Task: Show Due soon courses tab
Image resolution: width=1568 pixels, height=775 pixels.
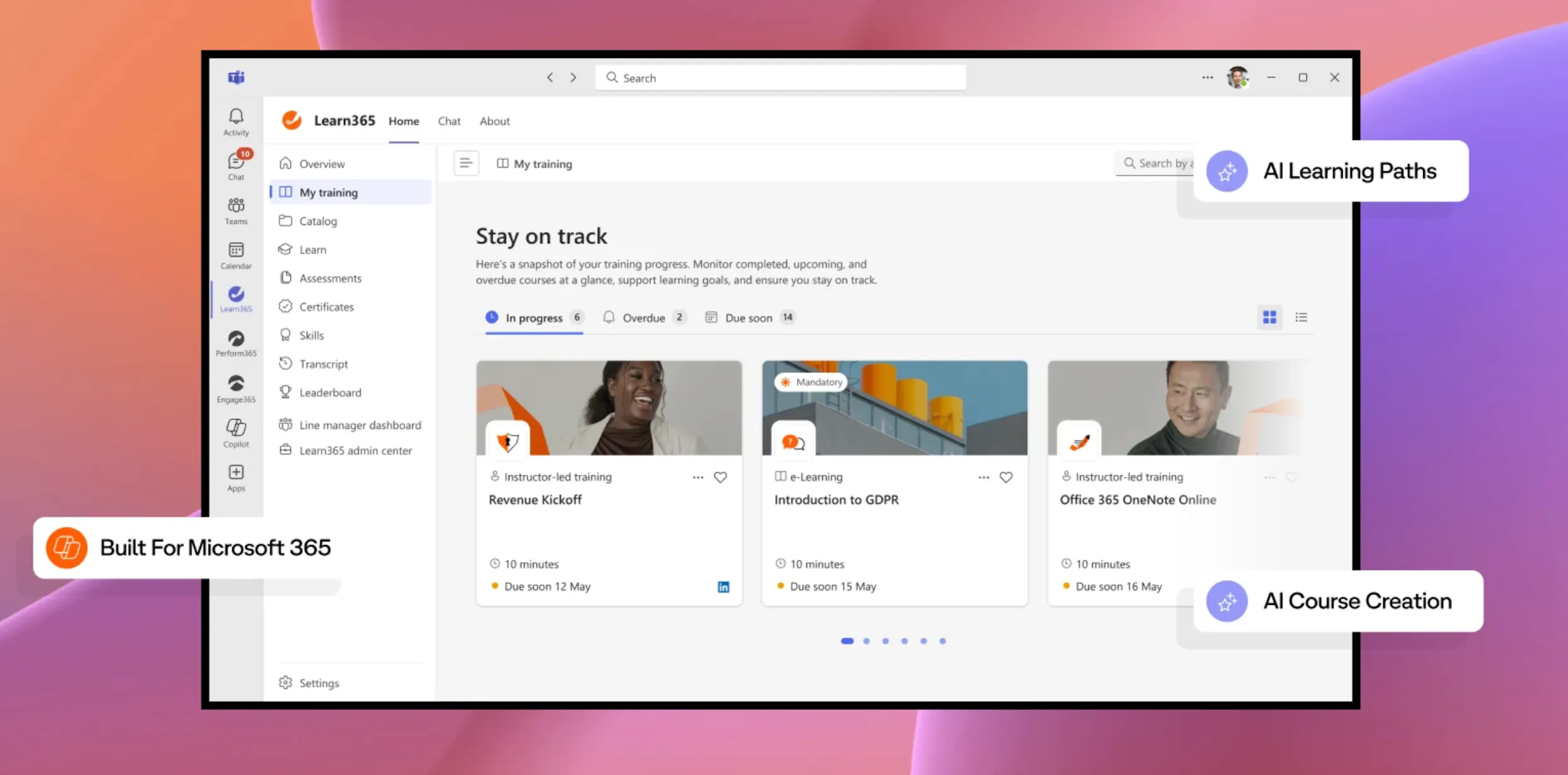Action: pyautogui.click(x=750, y=318)
